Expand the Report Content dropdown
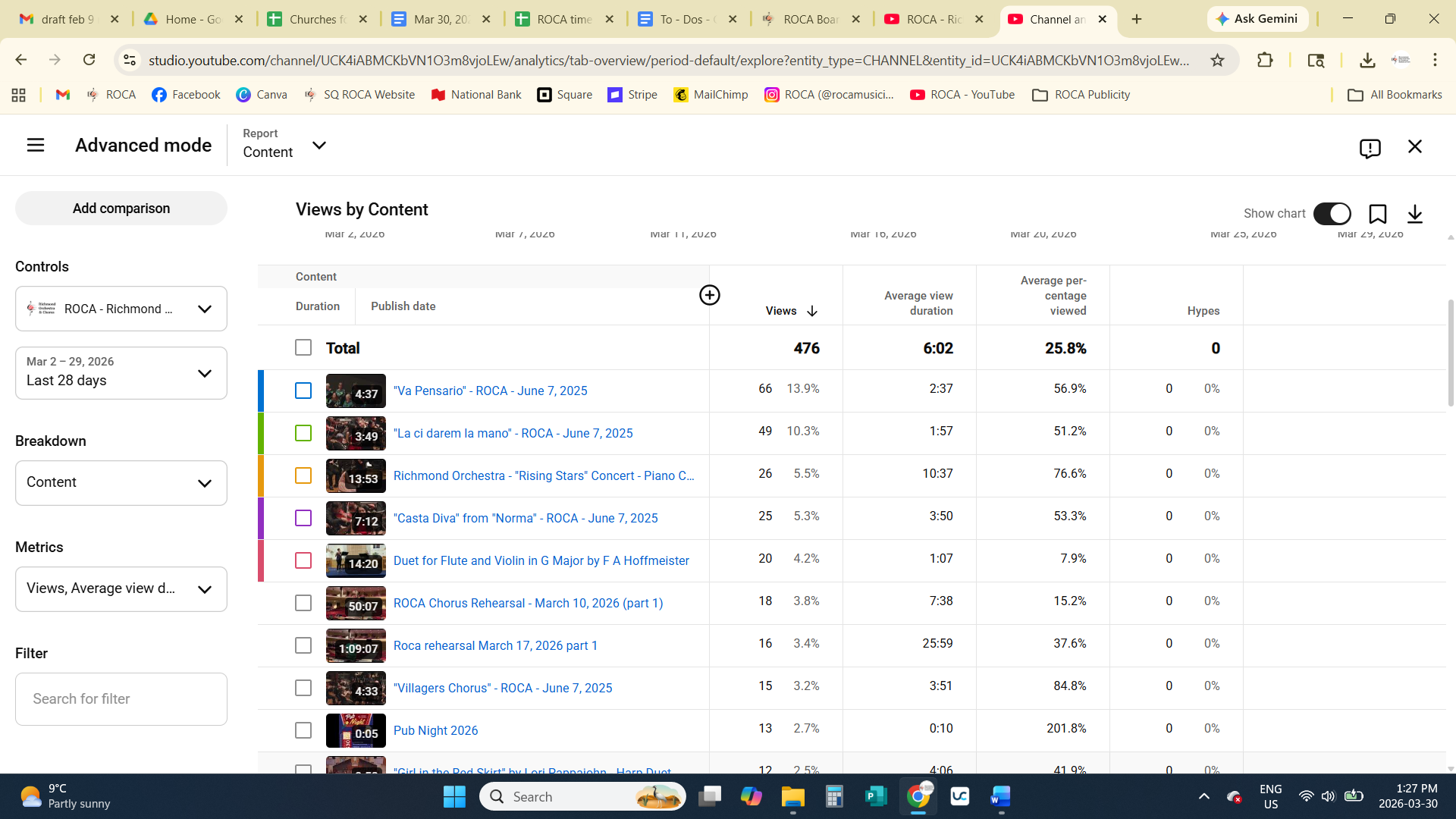This screenshot has width=1456, height=819. click(319, 146)
